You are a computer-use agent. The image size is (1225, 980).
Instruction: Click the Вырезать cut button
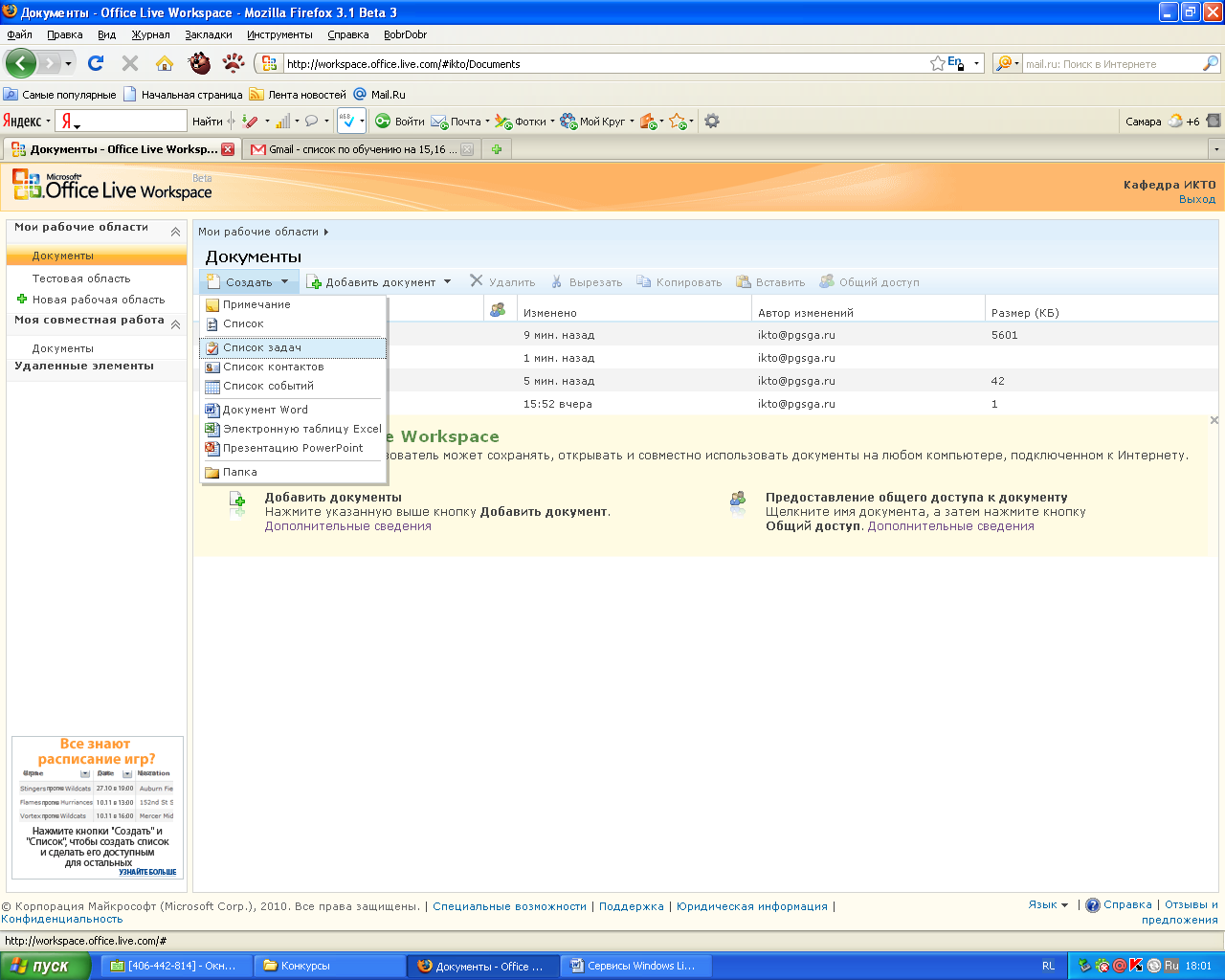(587, 281)
